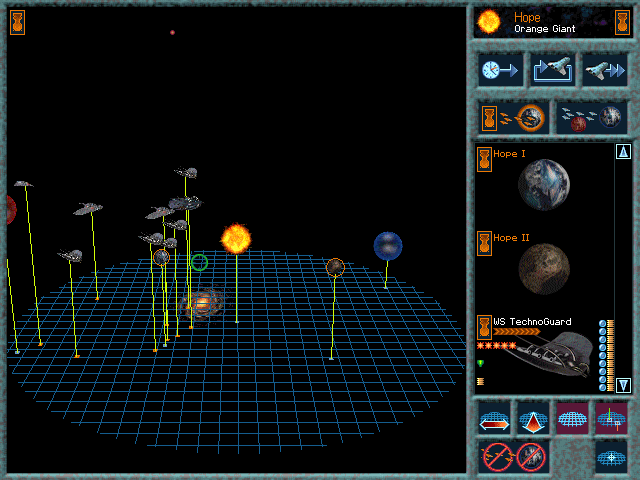The image size is (640, 480).
Task: Toggle the grid display button
Action: pos(572,419)
